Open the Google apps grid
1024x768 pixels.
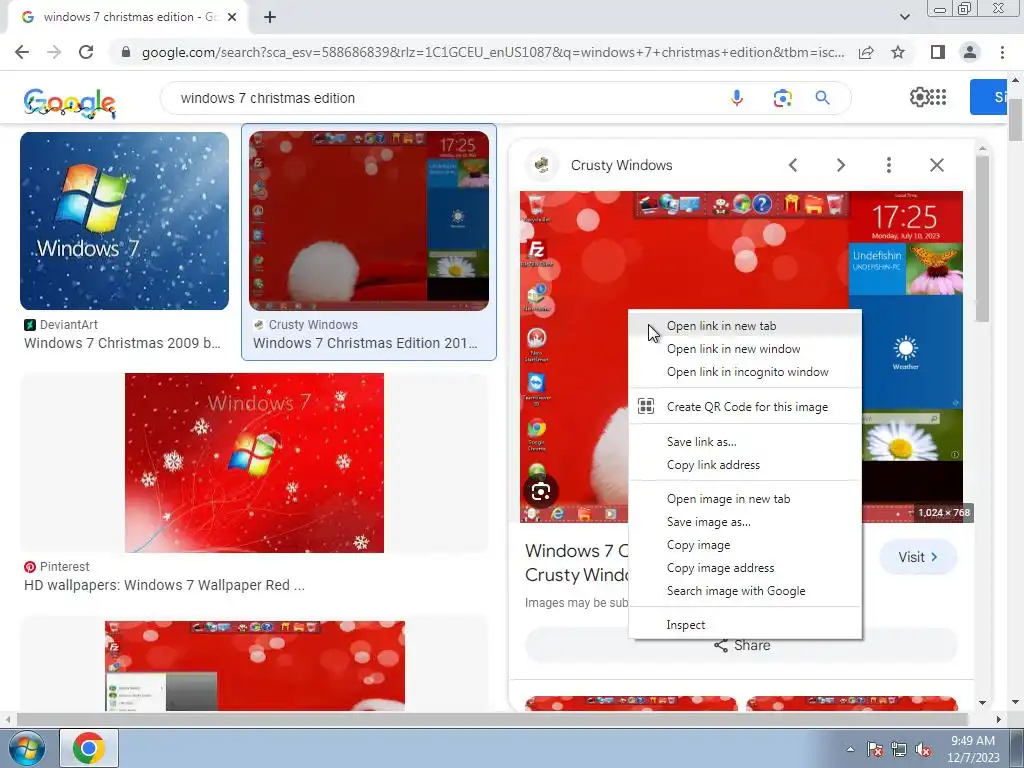tap(938, 97)
